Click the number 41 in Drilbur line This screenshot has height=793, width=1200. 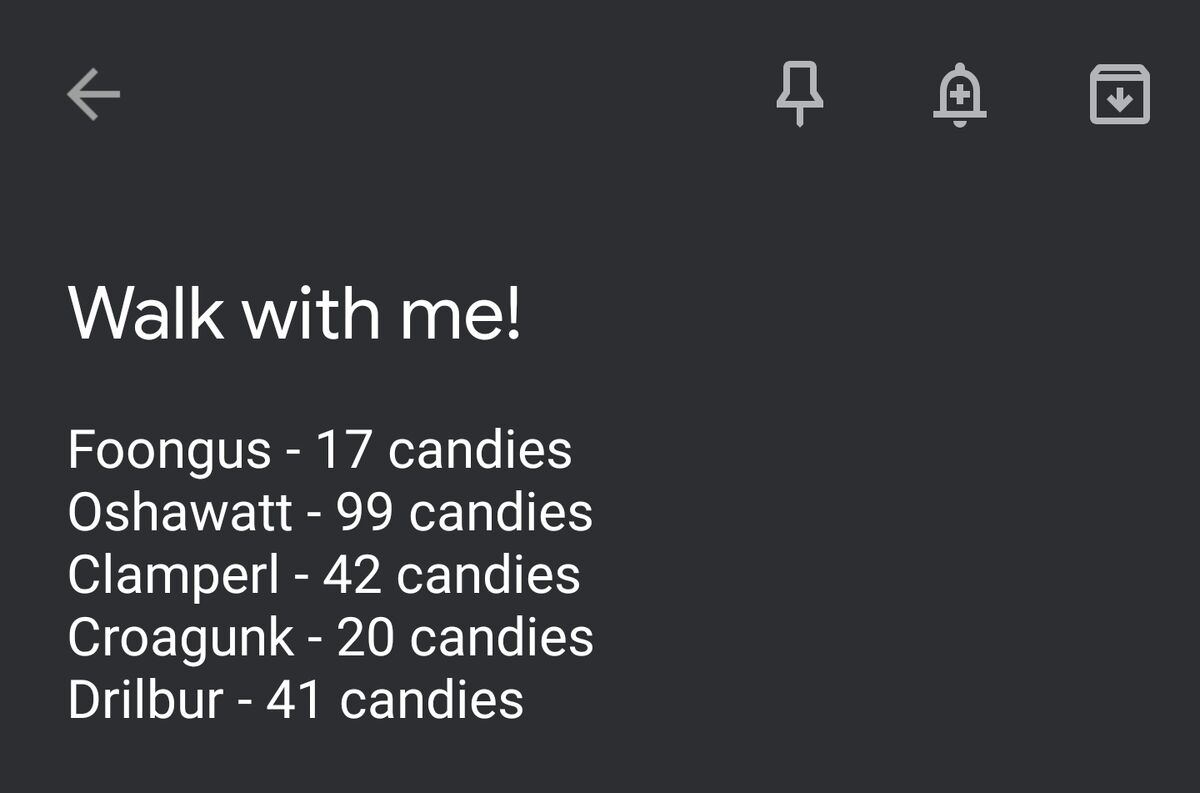click(x=294, y=700)
